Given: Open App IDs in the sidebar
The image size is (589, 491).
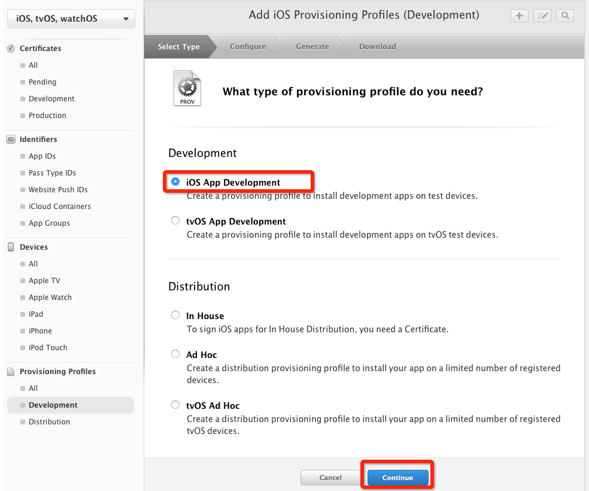Looking at the screenshot, I should 42,156.
